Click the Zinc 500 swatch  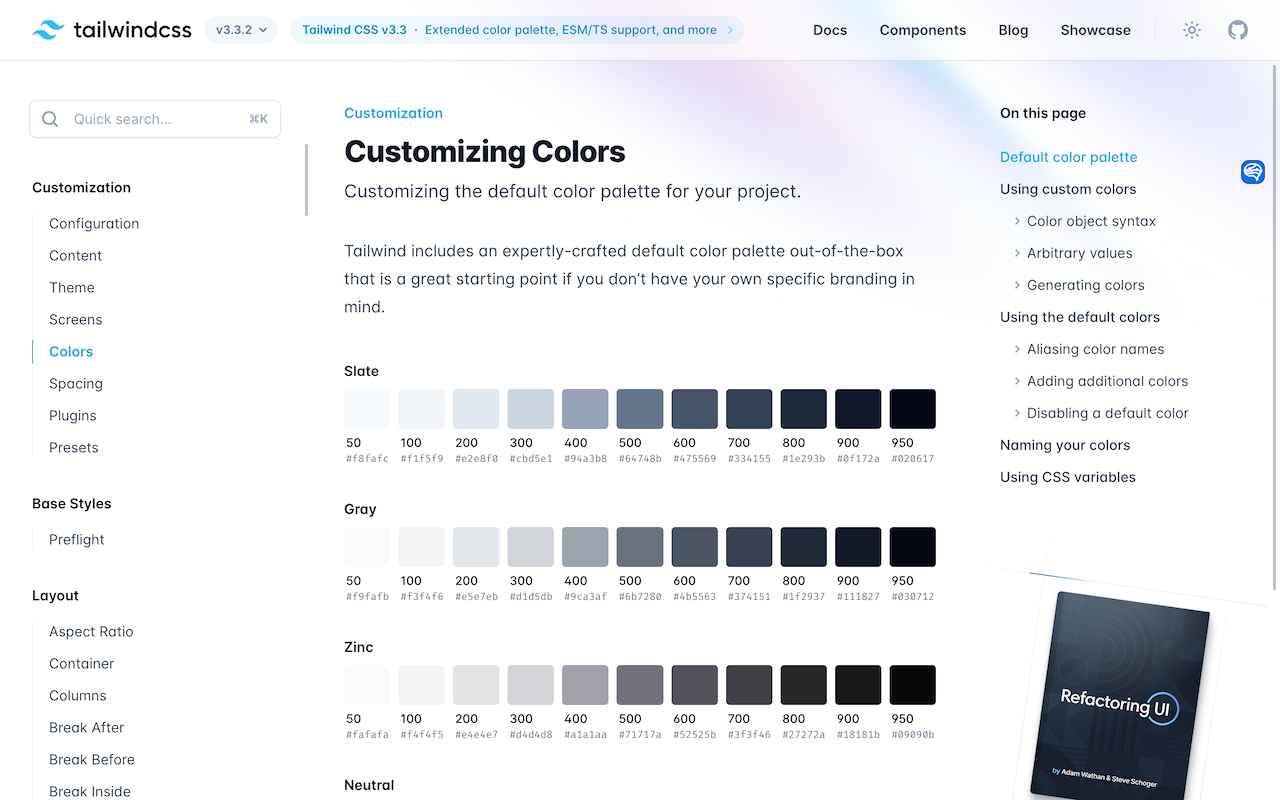pyautogui.click(x=640, y=685)
